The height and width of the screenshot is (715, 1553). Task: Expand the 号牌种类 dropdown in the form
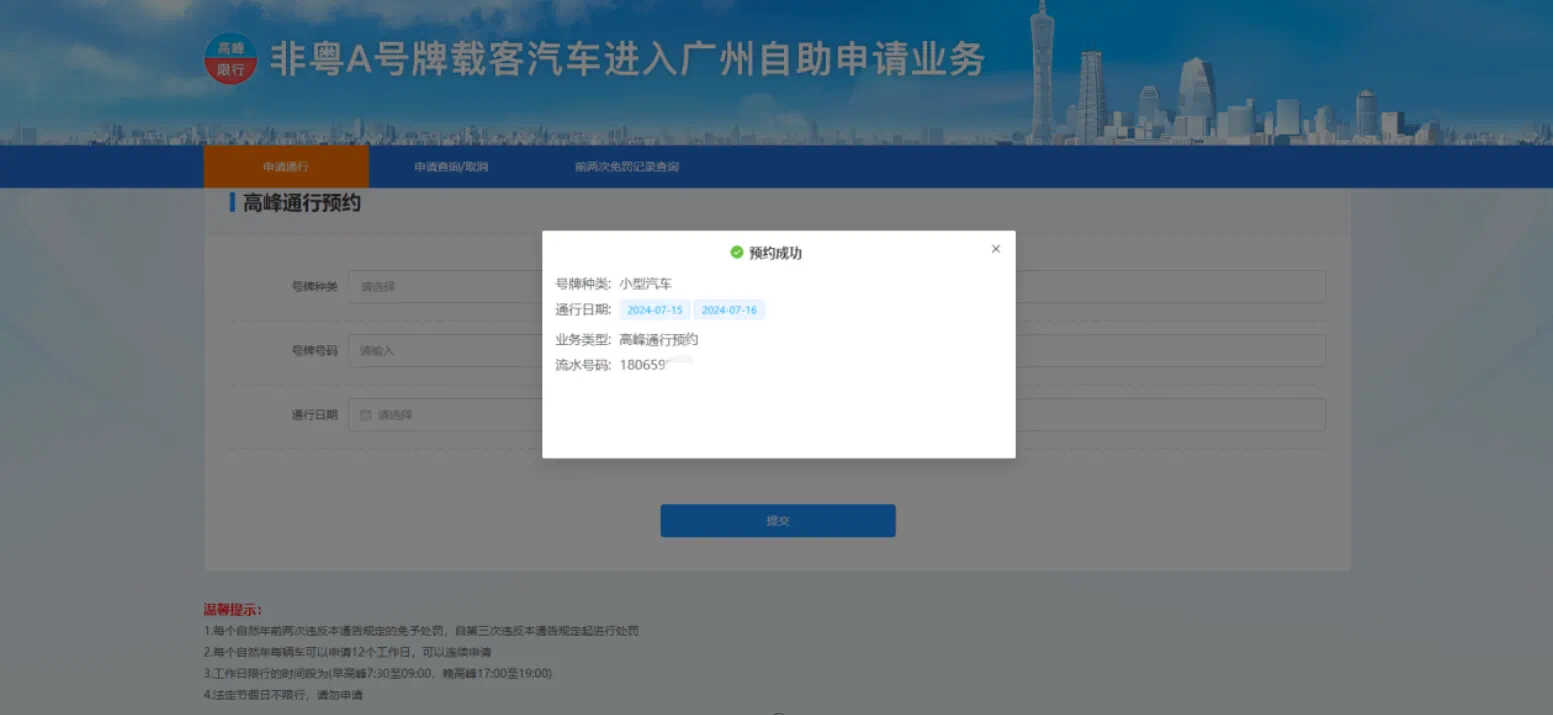pos(445,287)
